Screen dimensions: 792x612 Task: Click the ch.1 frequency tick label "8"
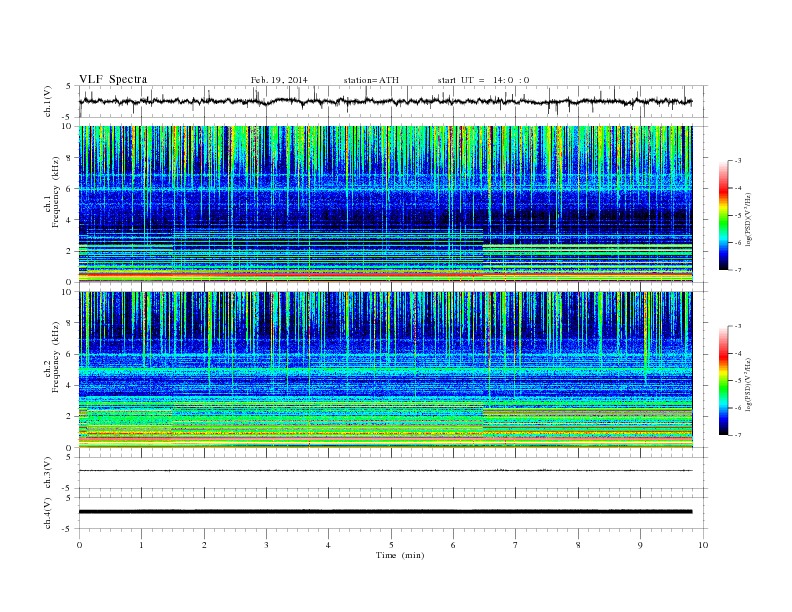(x=70, y=158)
